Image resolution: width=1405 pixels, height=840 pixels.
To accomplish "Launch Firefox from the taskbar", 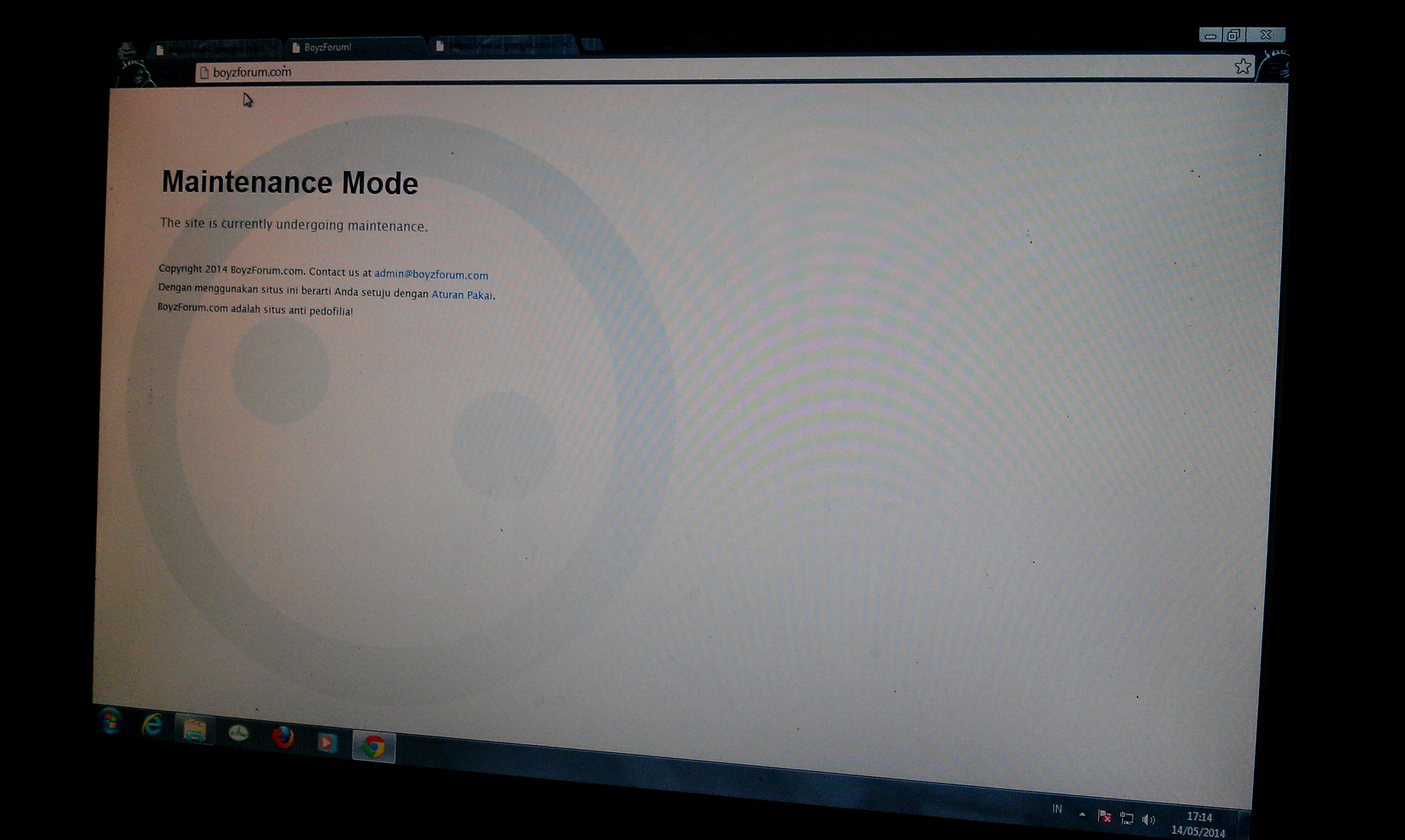I will click(x=283, y=738).
